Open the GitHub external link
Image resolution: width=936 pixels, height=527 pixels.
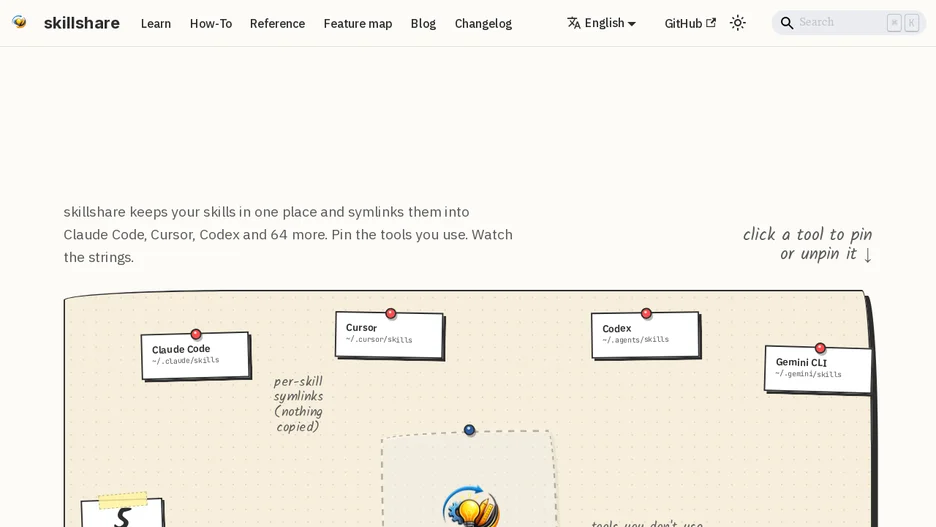(x=690, y=23)
